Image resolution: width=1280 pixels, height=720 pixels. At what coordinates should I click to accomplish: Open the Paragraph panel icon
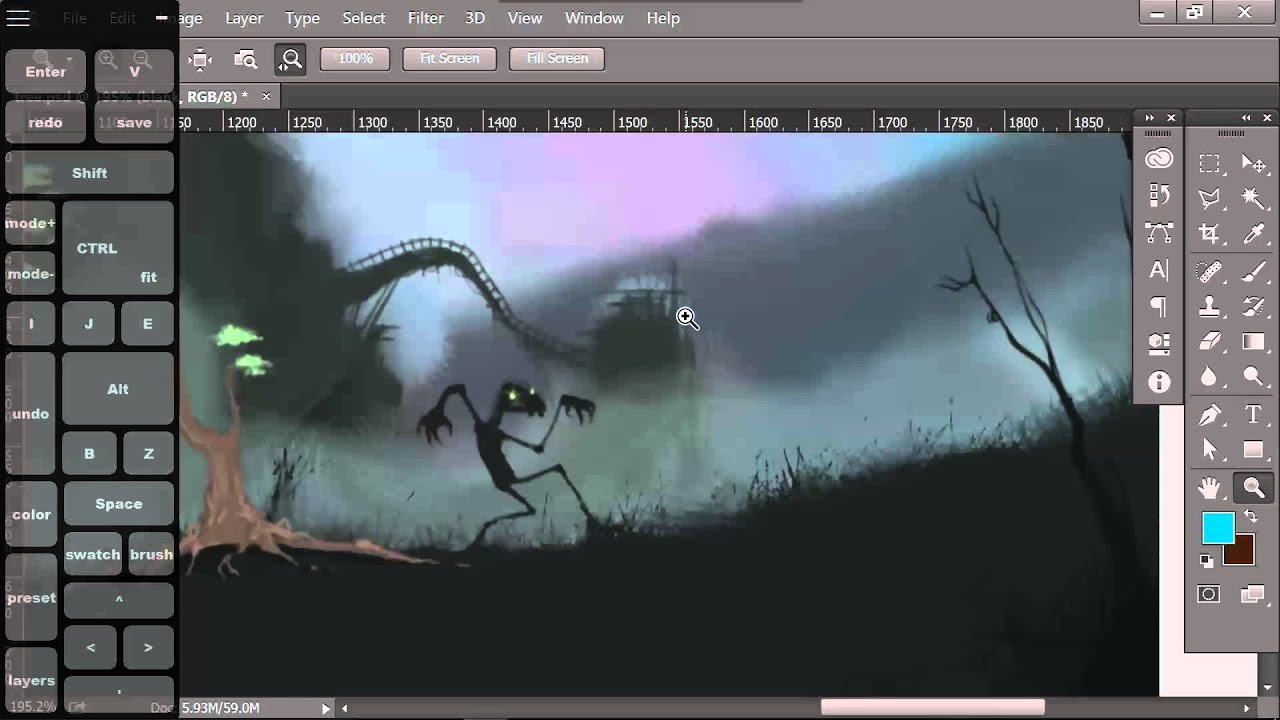pyautogui.click(x=1159, y=306)
